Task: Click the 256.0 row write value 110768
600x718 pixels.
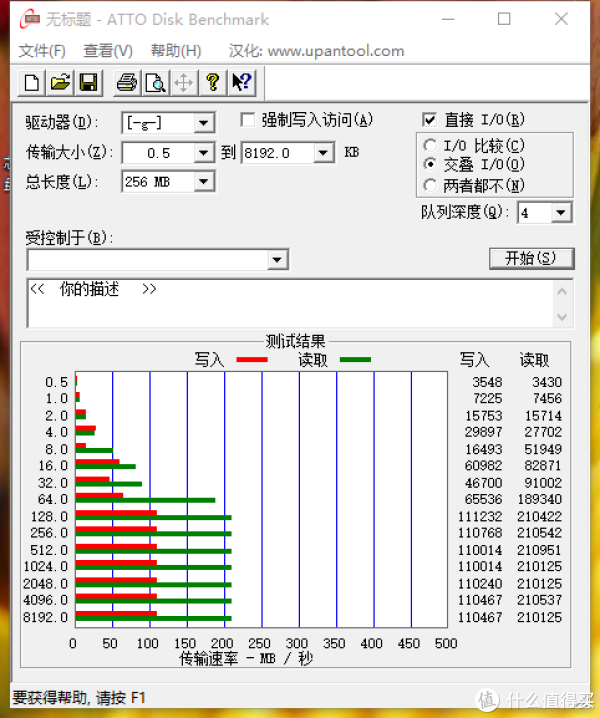Action: pos(480,533)
